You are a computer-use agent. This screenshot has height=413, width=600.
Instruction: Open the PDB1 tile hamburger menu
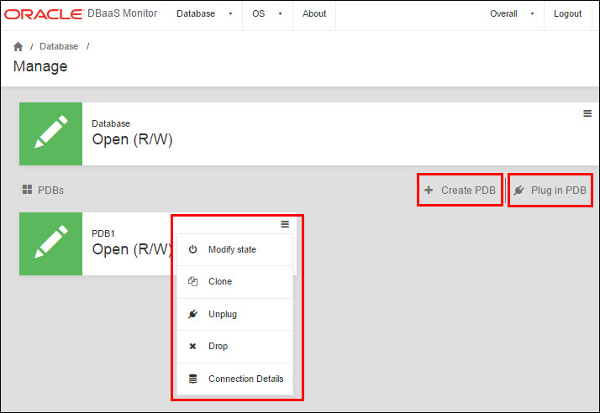285,224
